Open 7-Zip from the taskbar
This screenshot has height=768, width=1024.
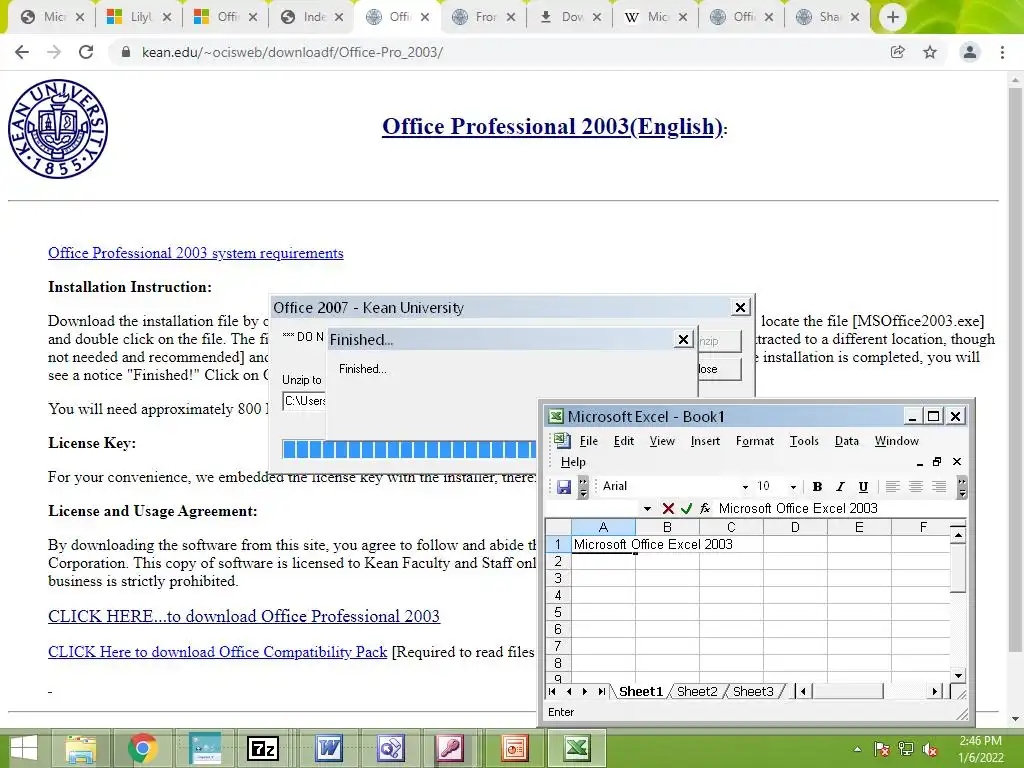pos(263,748)
